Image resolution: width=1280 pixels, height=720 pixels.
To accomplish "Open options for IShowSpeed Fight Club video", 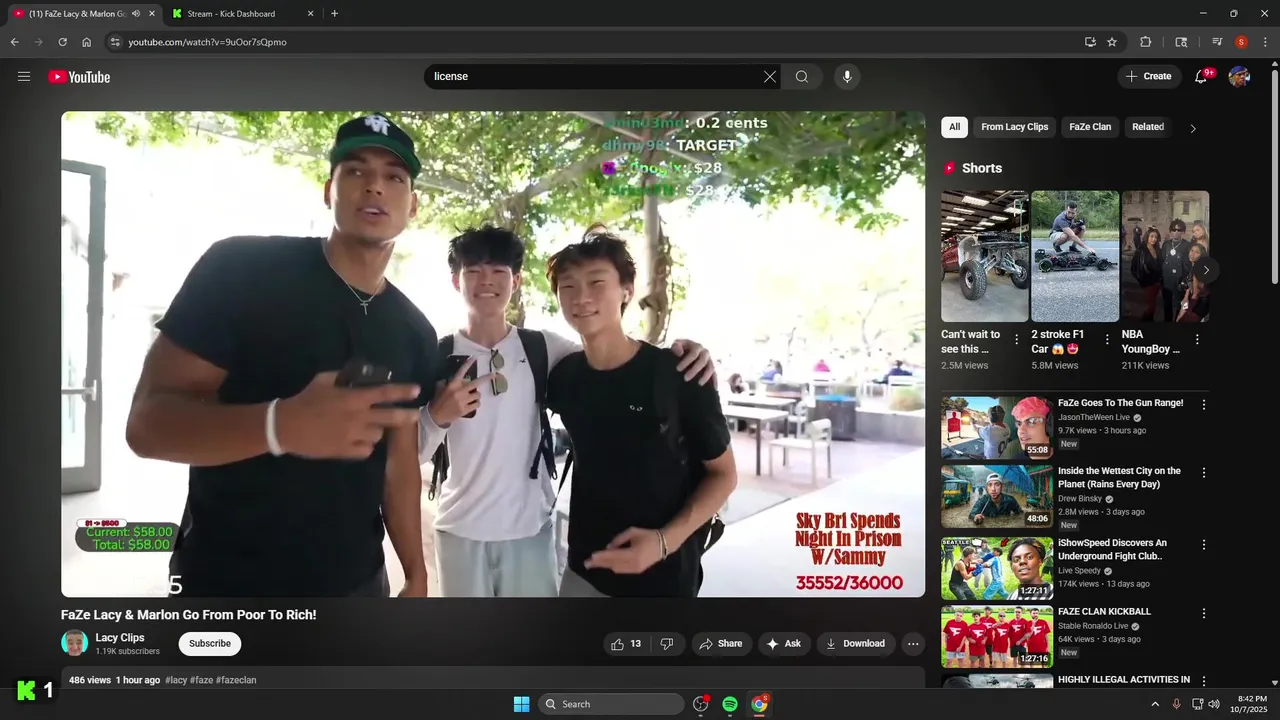I will coord(1204,545).
